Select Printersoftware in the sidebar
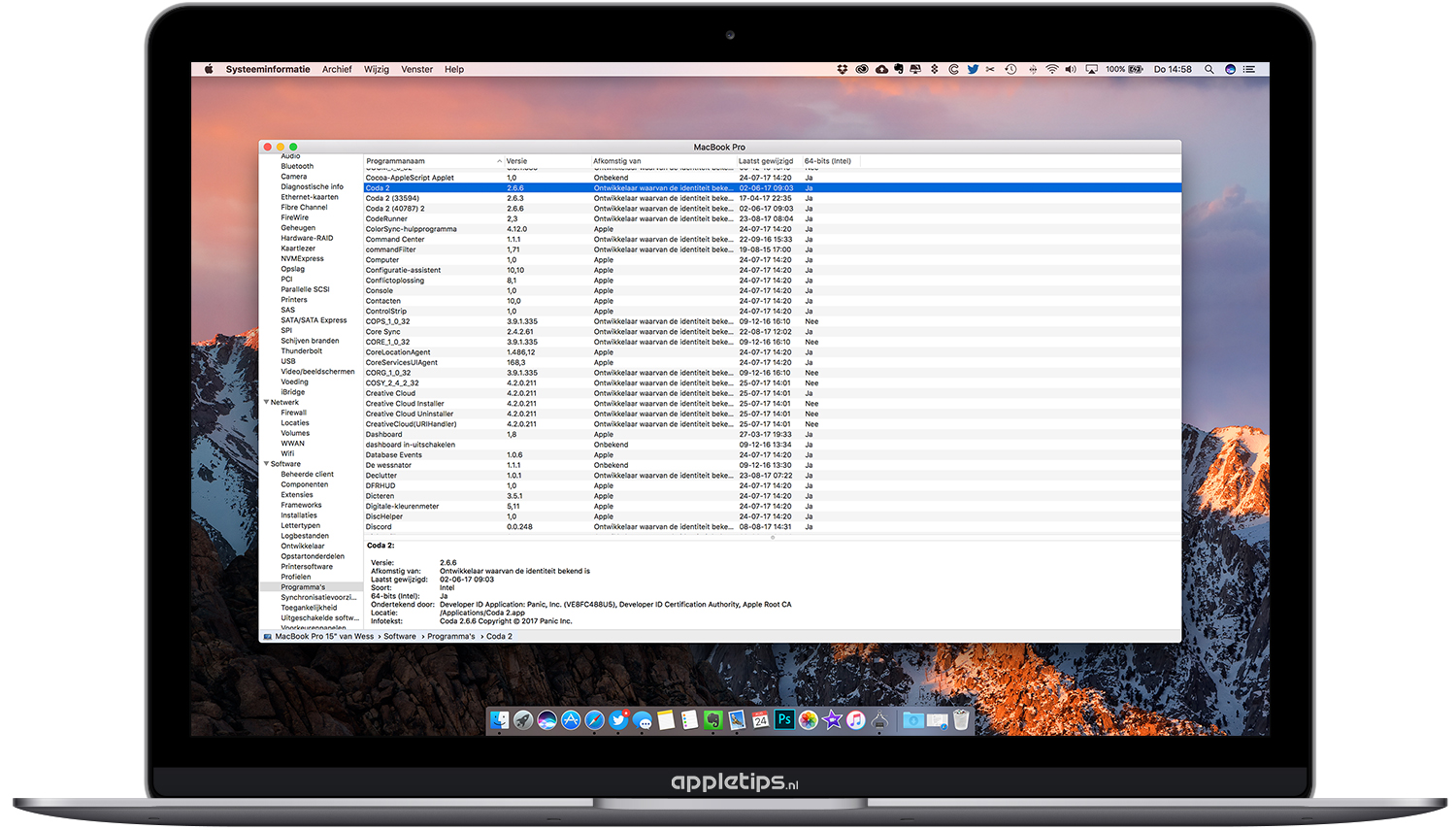The image size is (1456, 830). pos(307,567)
